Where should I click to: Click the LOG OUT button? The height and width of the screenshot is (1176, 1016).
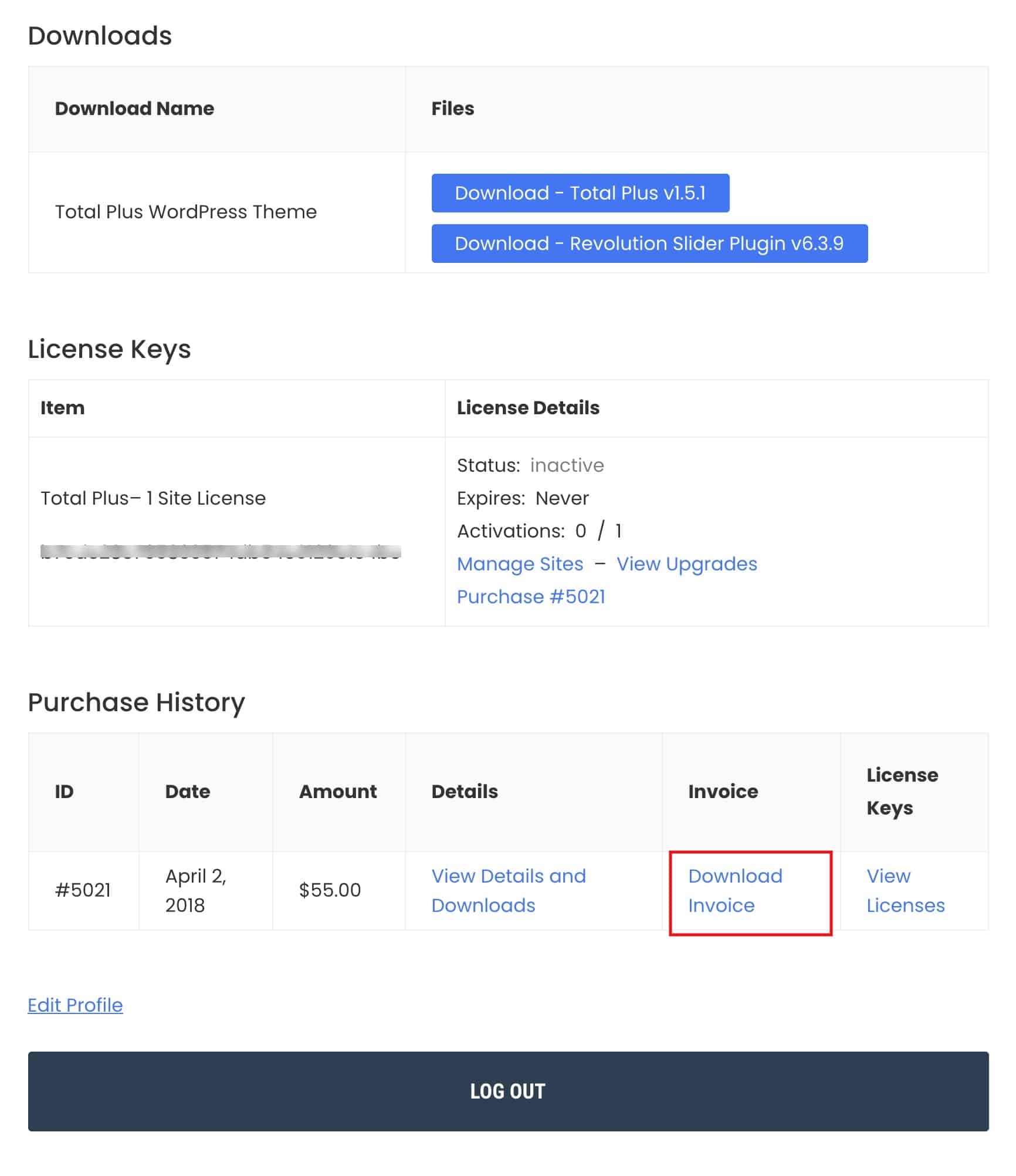508,1091
